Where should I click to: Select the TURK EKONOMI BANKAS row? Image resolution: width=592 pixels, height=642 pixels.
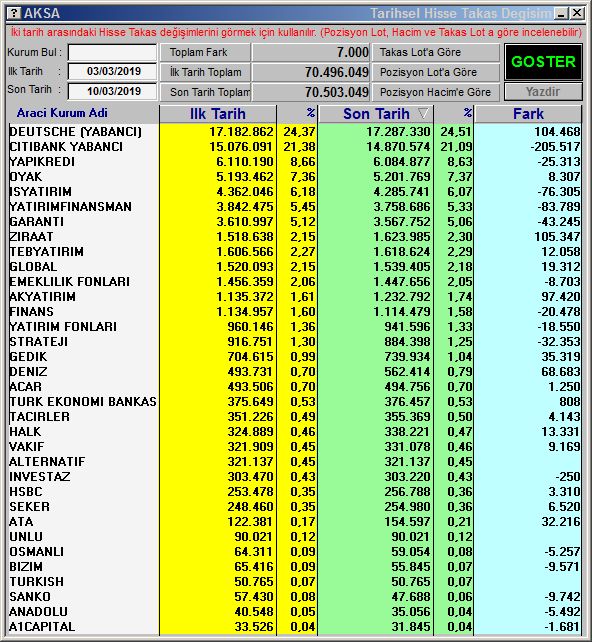pyautogui.click(x=295, y=402)
